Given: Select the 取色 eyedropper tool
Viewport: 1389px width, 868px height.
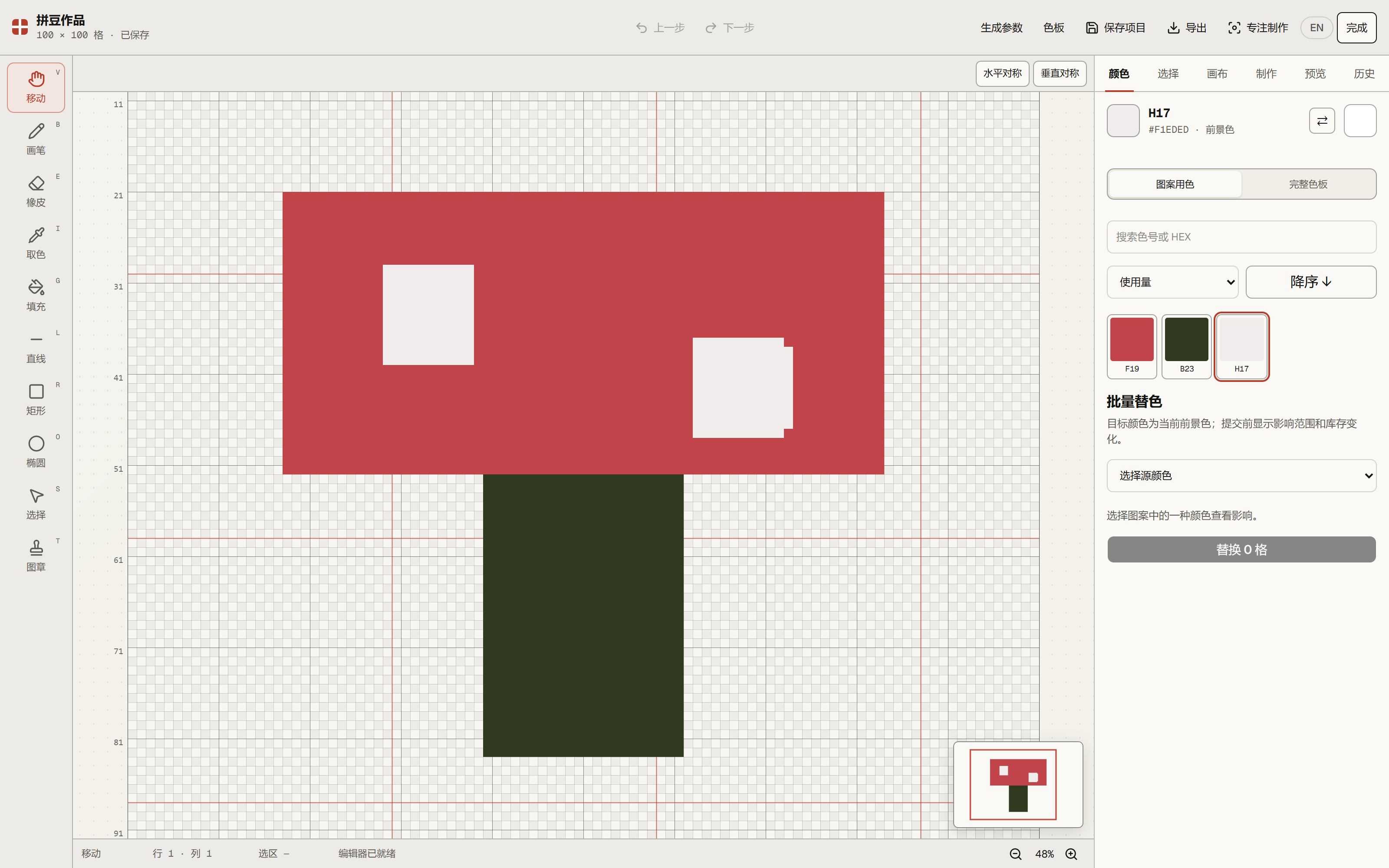Looking at the screenshot, I should [x=36, y=244].
